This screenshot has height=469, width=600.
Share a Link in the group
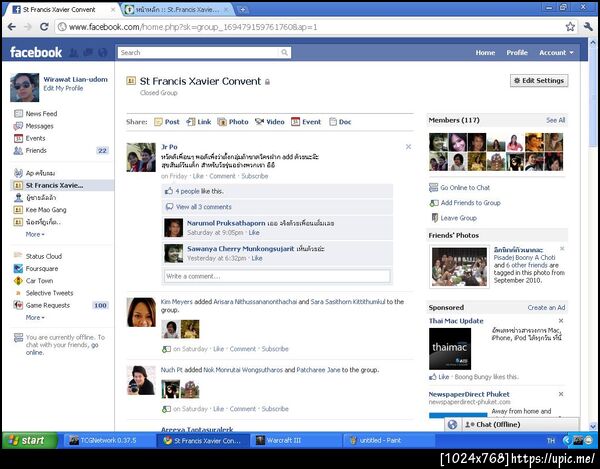tap(199, 122)
